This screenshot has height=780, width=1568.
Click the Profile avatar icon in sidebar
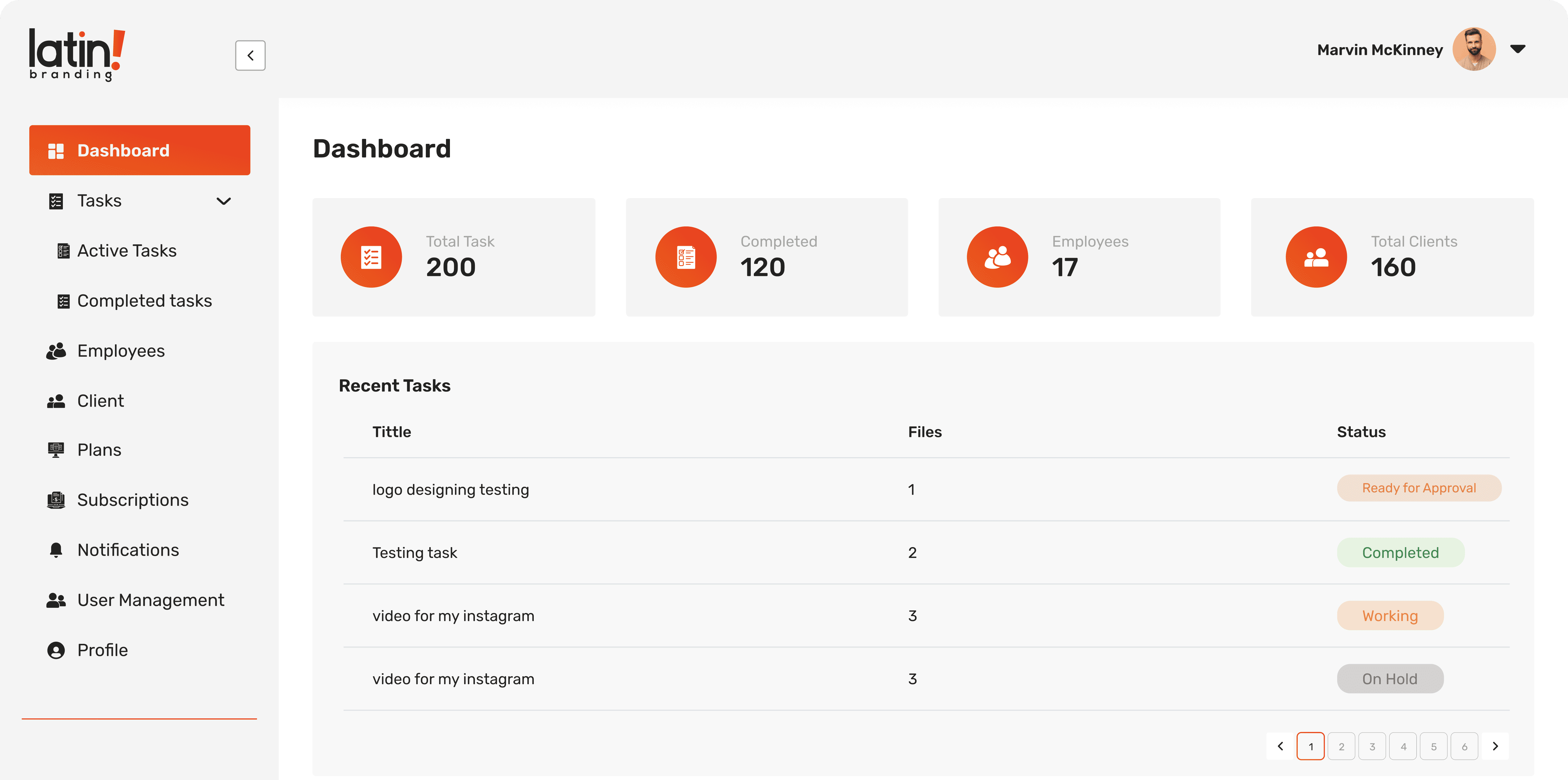pos(56,650)
